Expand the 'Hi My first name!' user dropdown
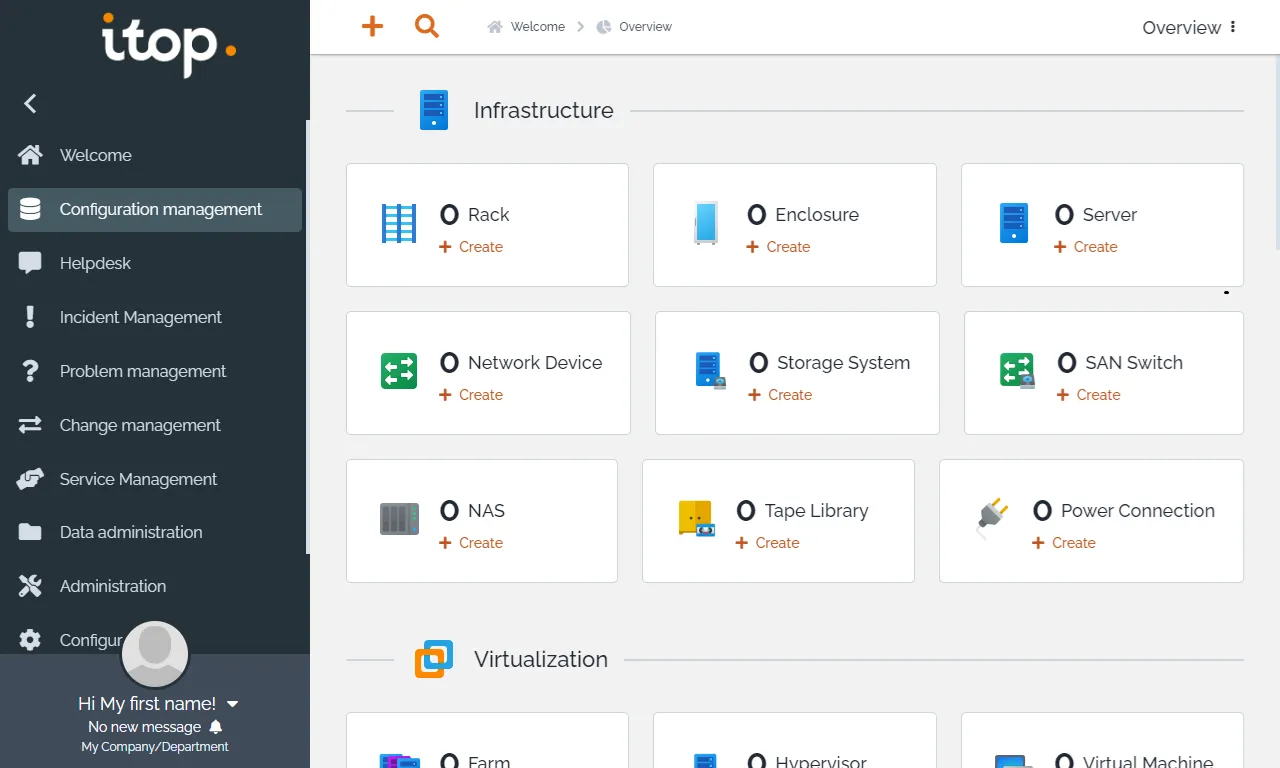The width and height of the screenshot is (1280, 768). click(232, 704)
